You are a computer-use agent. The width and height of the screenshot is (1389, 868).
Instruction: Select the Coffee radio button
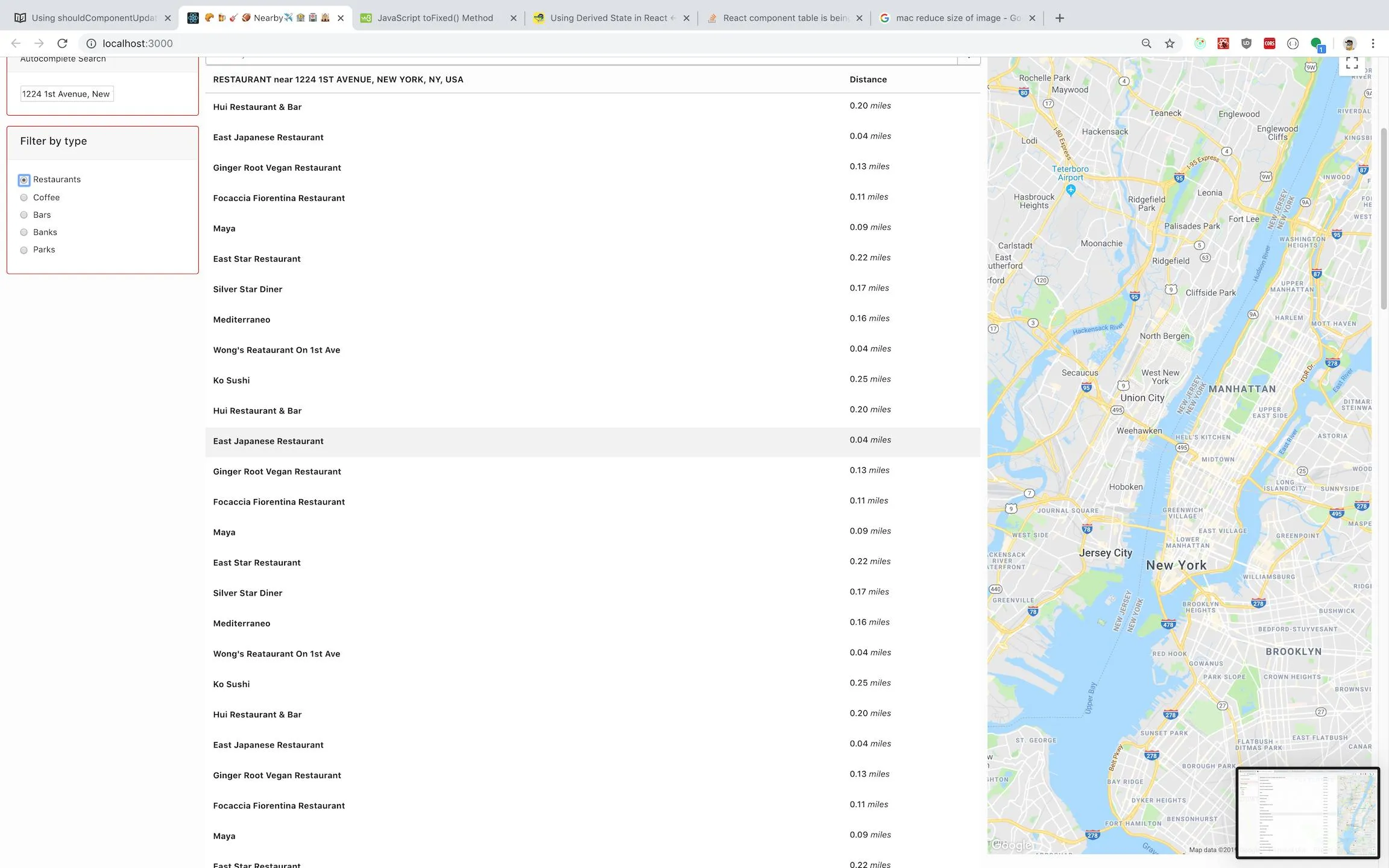pos(24,198)
